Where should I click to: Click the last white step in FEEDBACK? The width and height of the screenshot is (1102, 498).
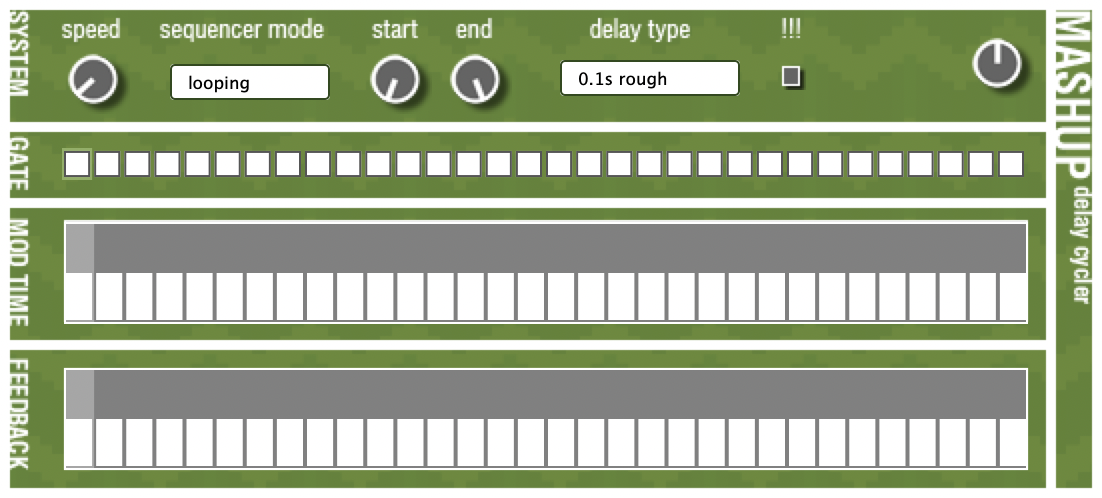pyautogui.click(x=1012, y=443)
